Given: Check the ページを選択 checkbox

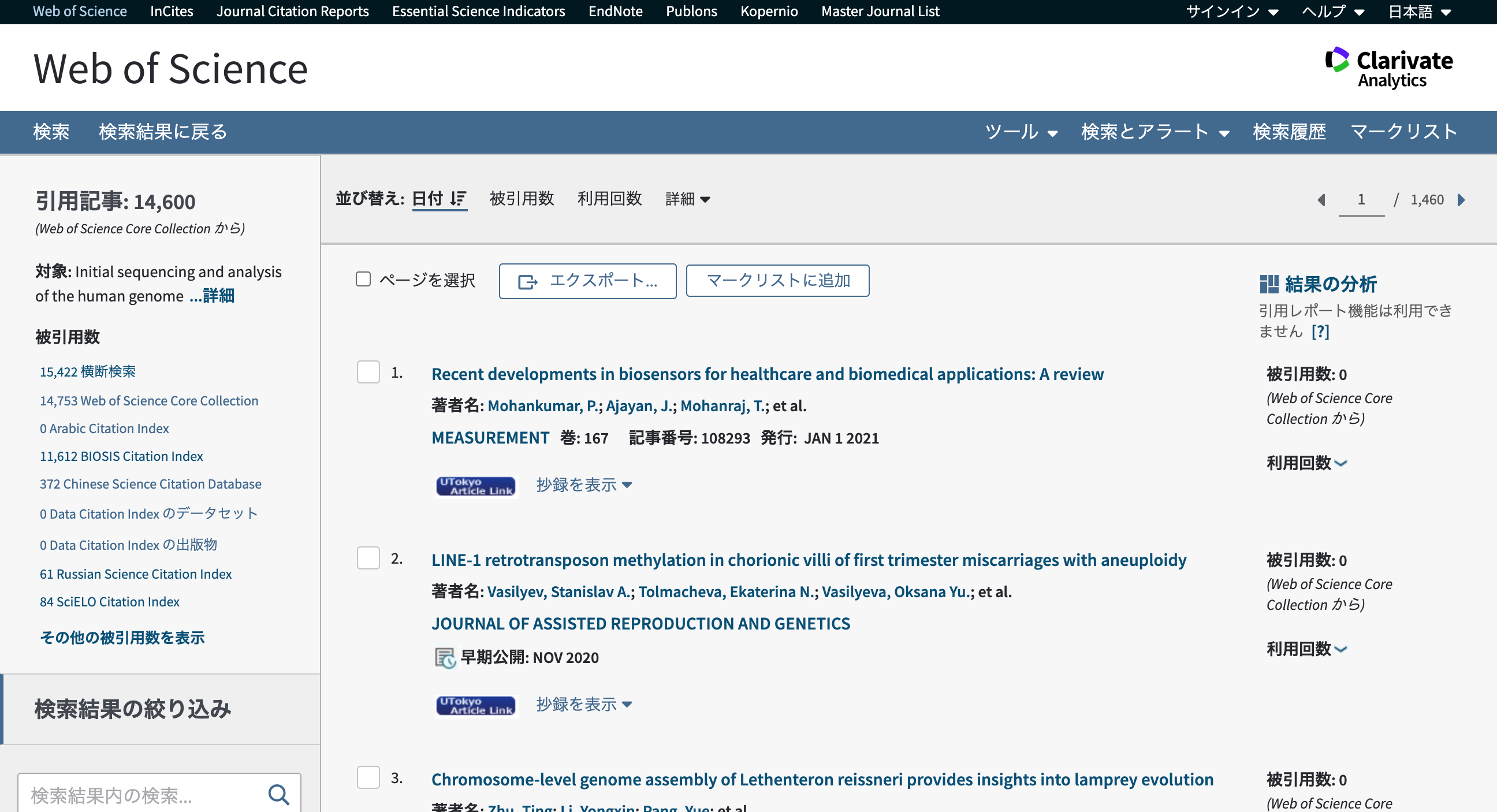Looking at the screenshot, I should click(x=363, y=280).
